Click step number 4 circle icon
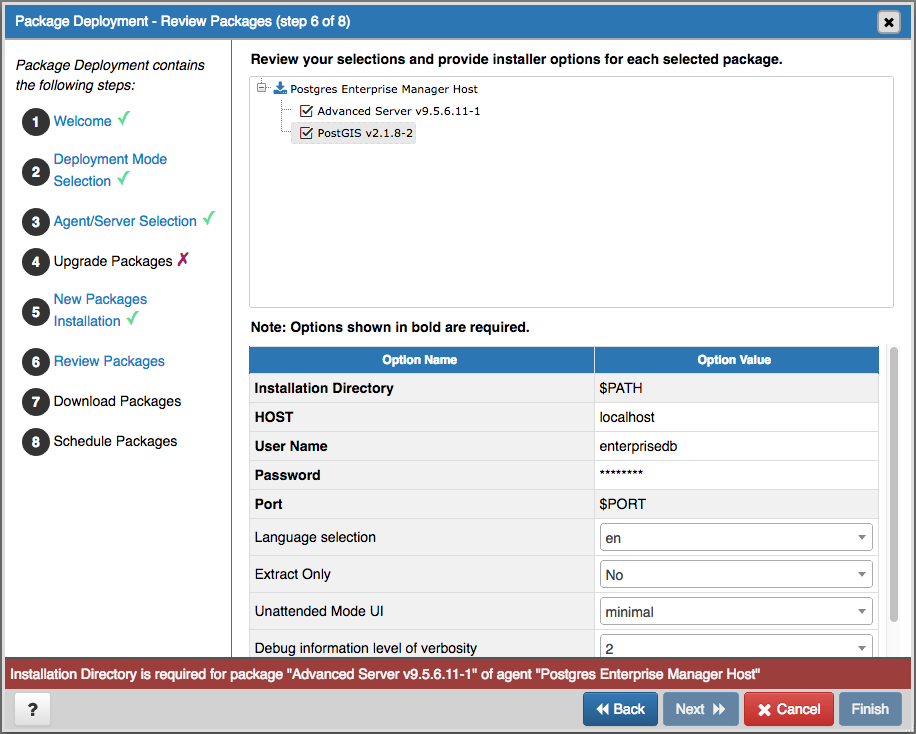916x734 pixels. (x=36, y=261)
